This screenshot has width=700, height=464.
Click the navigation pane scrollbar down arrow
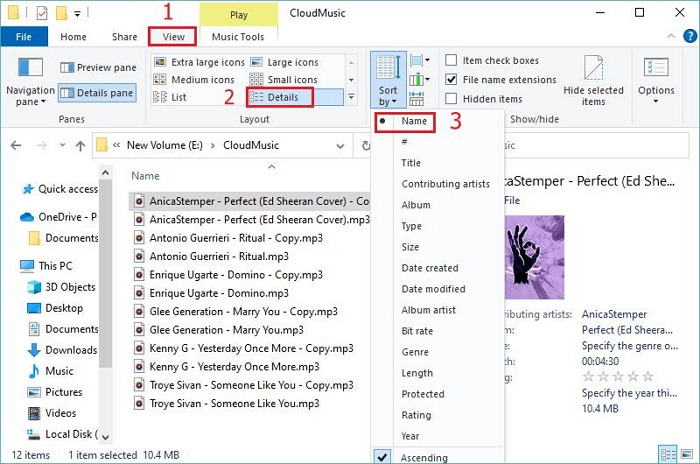point(105,437)
